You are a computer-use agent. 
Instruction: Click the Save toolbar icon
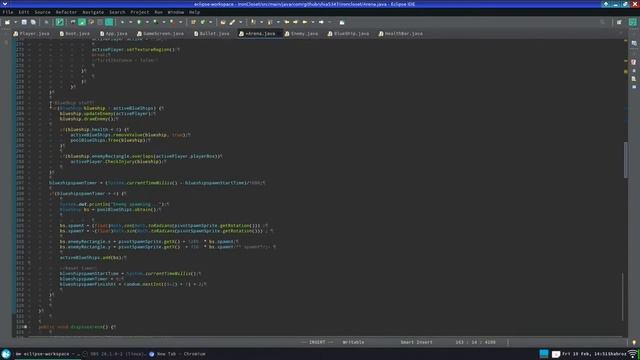tap(24, 22)
